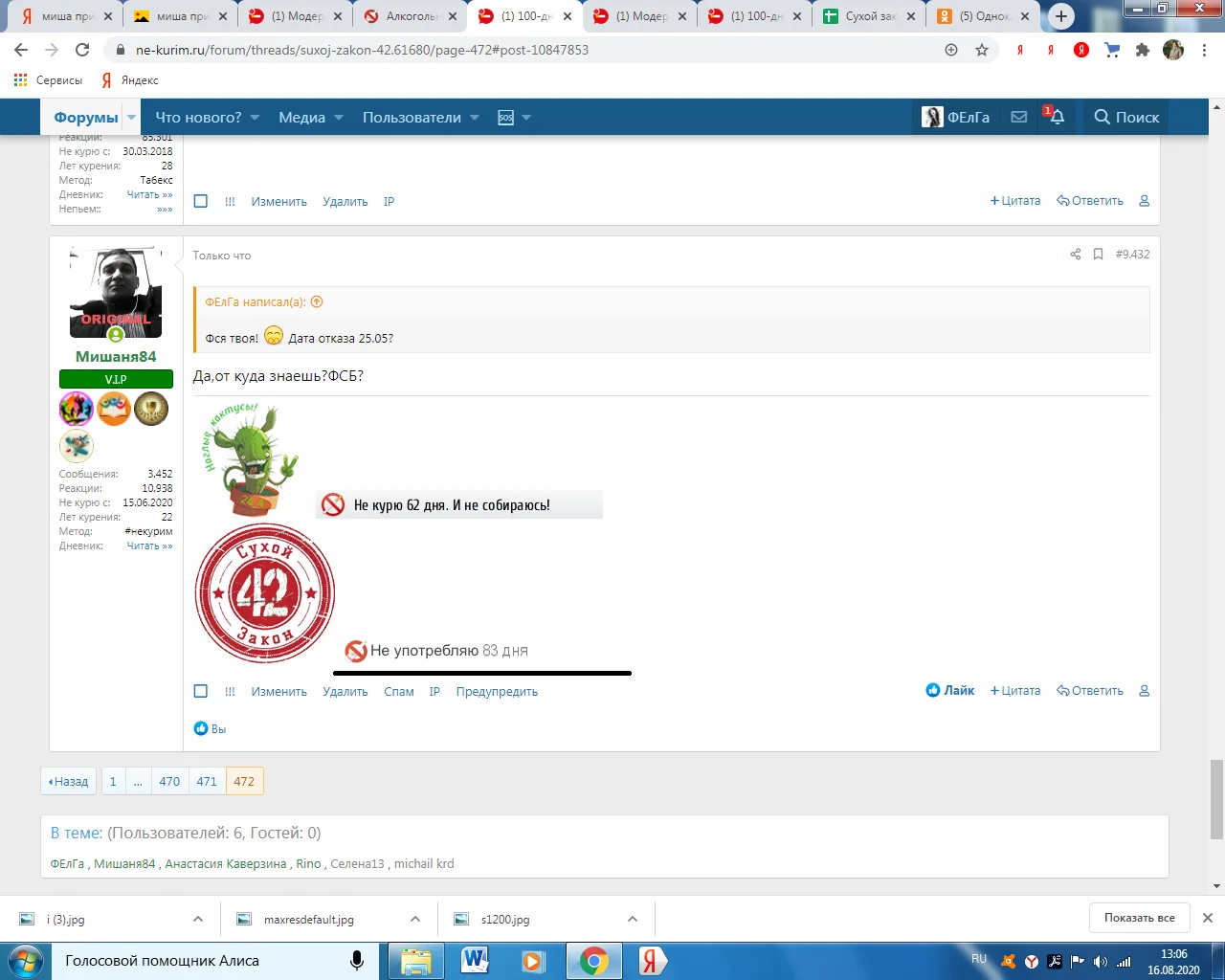Open the Rino user profile link

pyautogui.click(x=308, y=863)
